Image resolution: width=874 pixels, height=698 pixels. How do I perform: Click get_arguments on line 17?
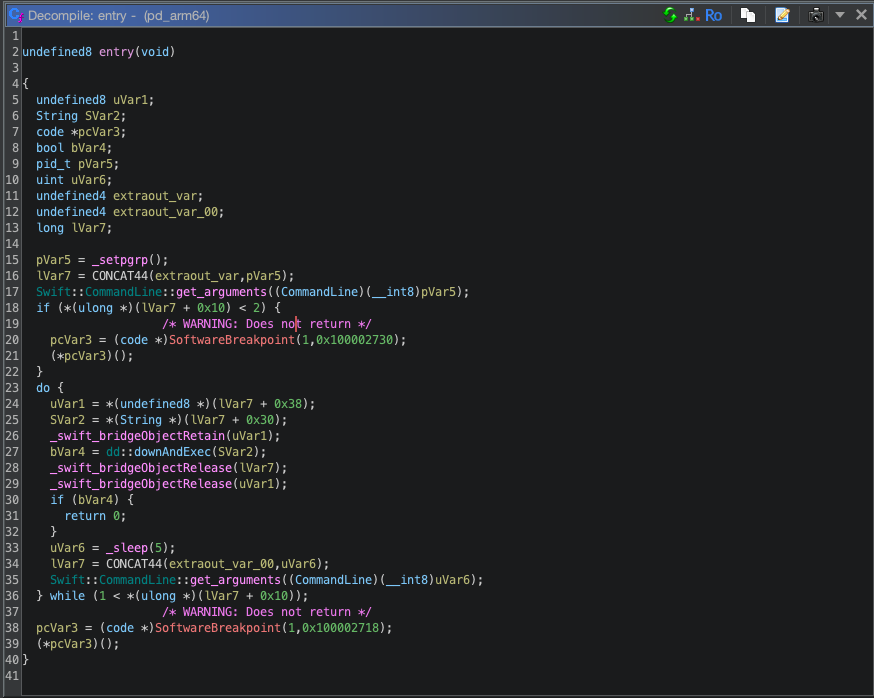221,292
